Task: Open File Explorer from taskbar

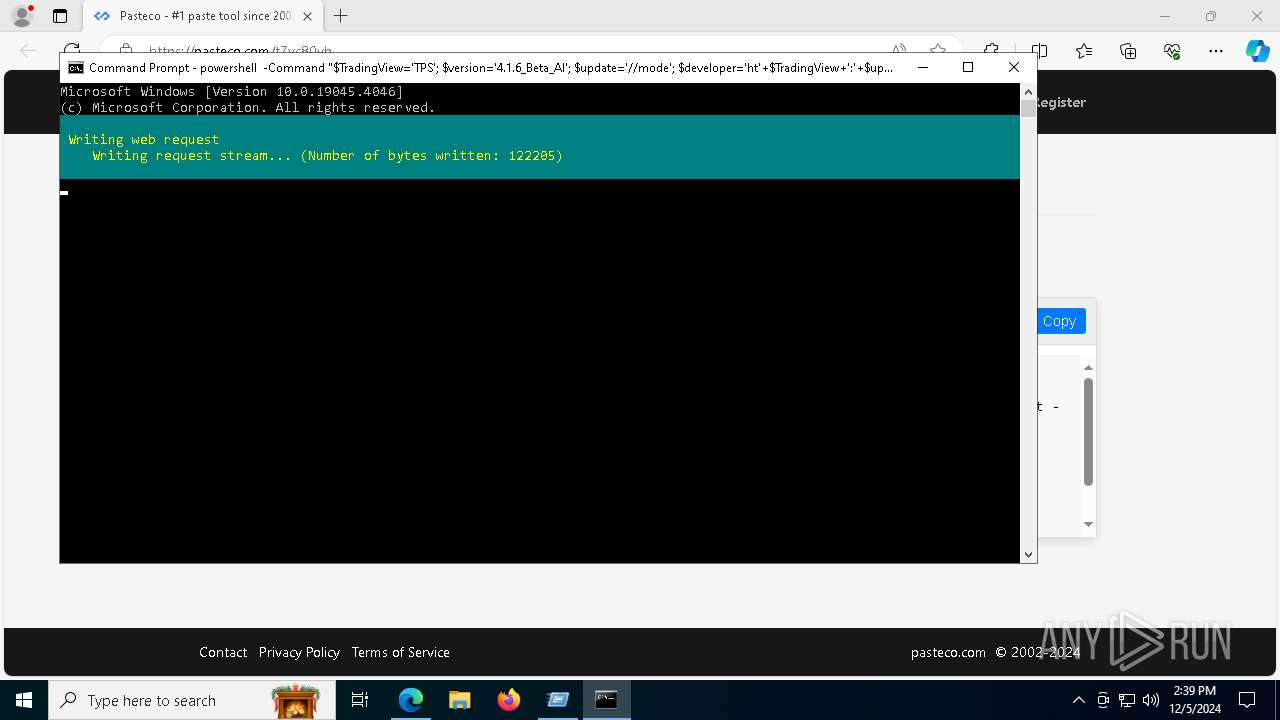Action: [x=459, y=700]
